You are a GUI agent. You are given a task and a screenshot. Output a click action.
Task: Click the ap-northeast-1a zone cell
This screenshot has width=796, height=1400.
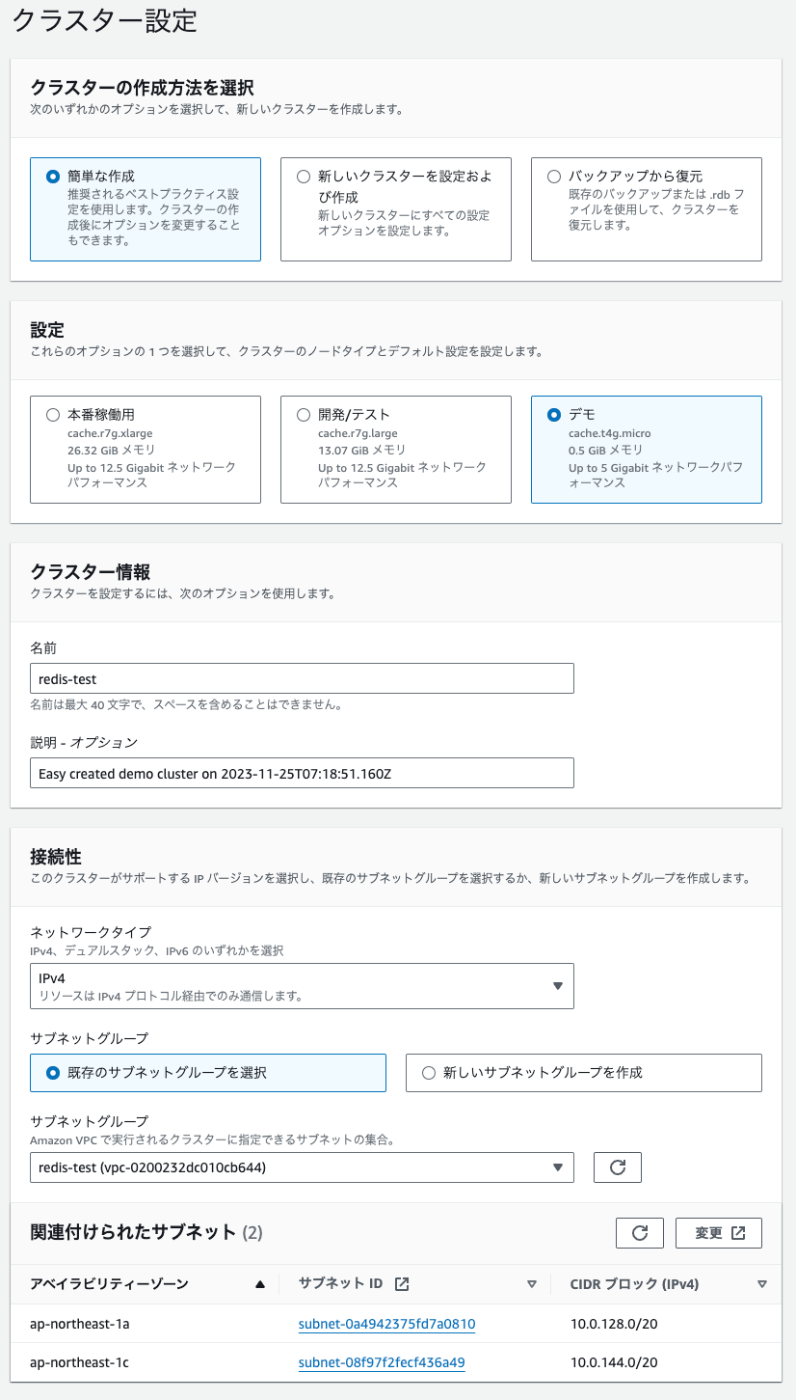[80, 1324]
